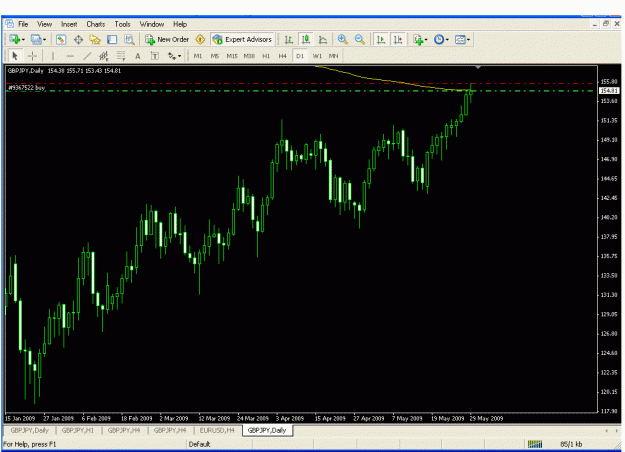
Task: Switch chart to bar chart
Action: [289, 39]
